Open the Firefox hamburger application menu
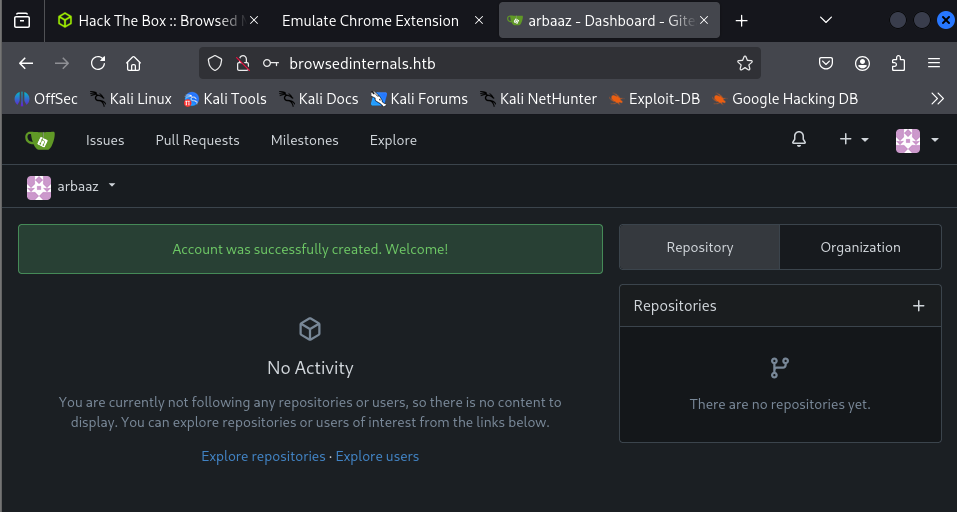The width and height of the screenshot is (957, 512). 934,63
